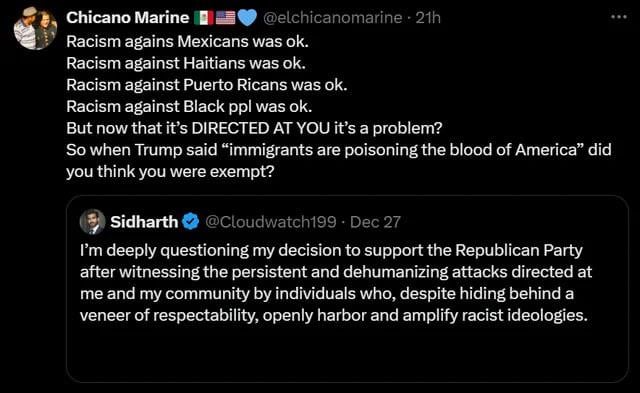640x393 pixels.
Task: Open the @elchicanomarine handle link
Action: click(332, 18)
